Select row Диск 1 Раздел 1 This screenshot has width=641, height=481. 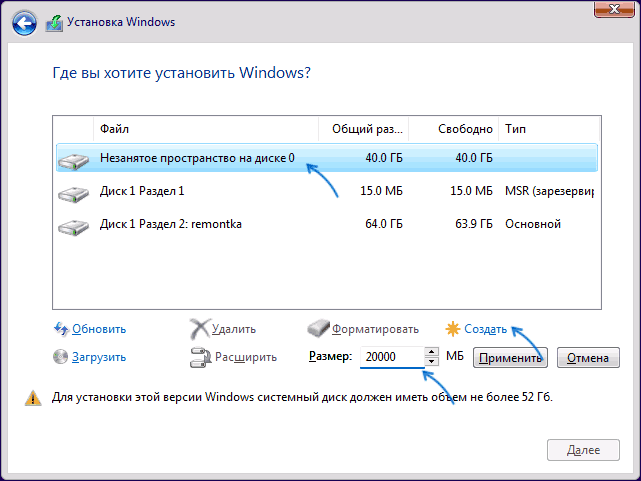pyautogui.click(x=327, y=191)
